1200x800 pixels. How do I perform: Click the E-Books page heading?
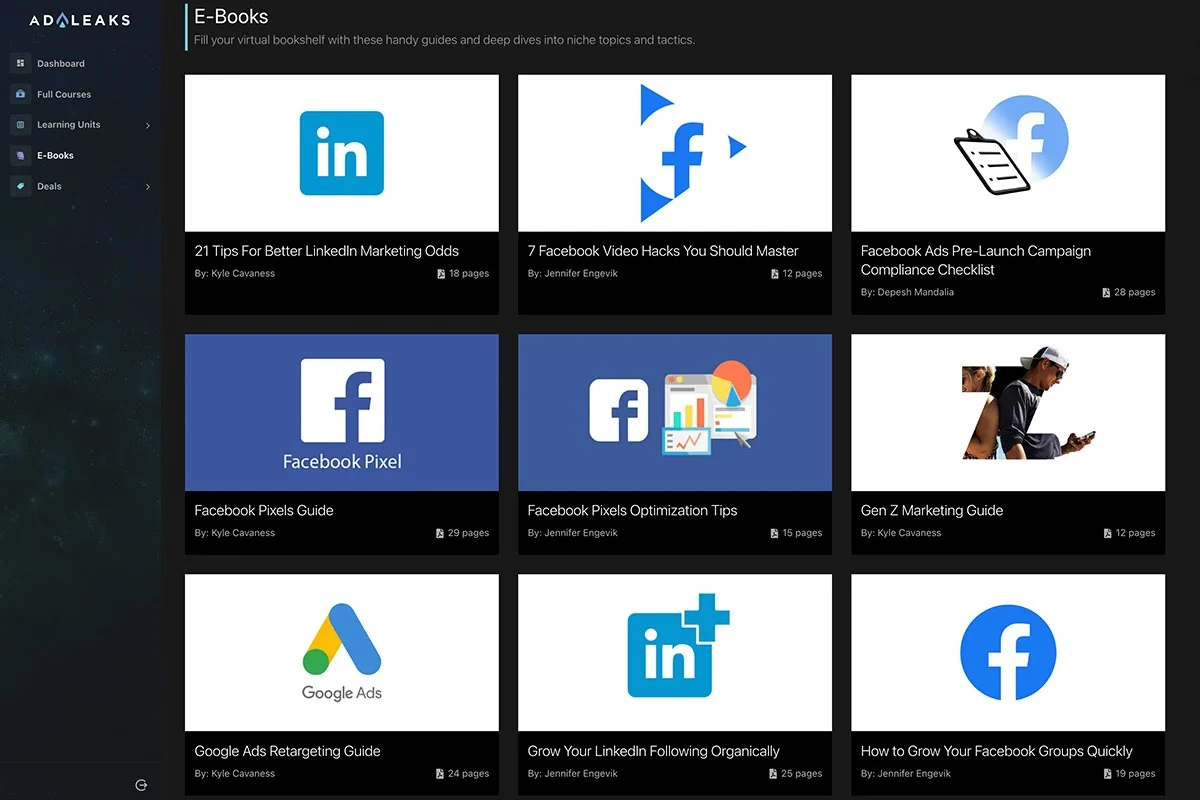point(231,17)
